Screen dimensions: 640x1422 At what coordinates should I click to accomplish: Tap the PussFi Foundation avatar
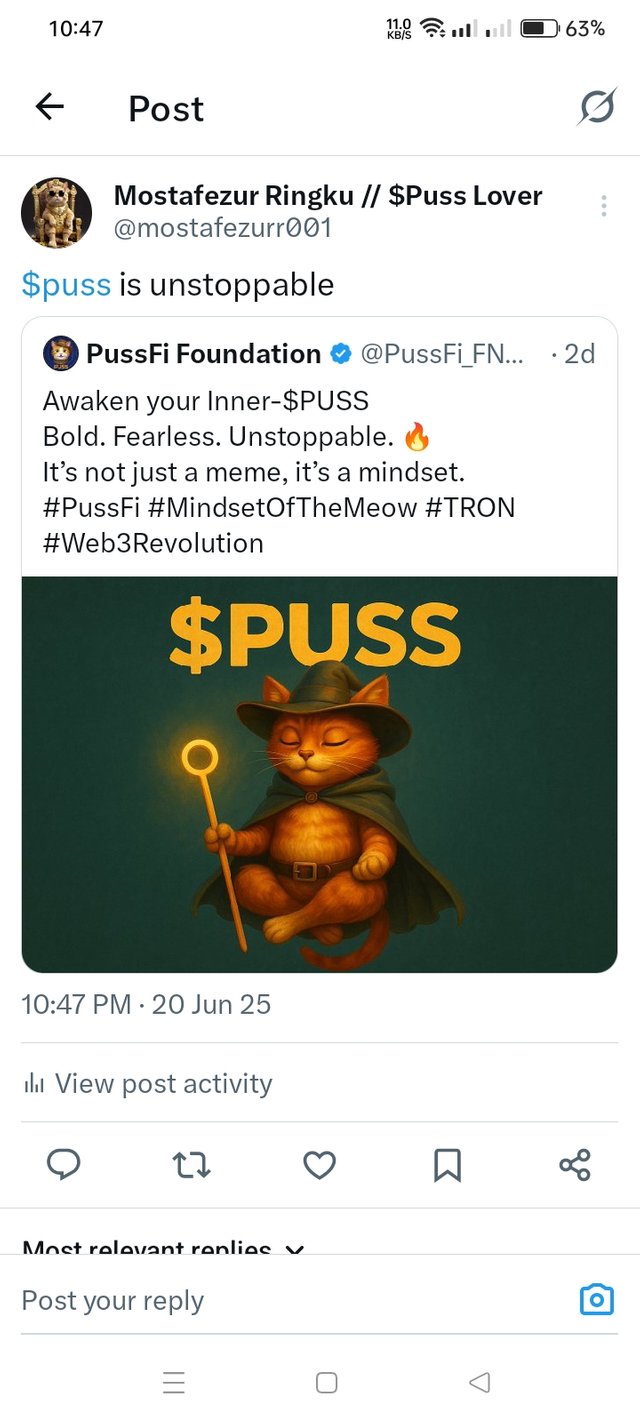(x=60, y=353)
